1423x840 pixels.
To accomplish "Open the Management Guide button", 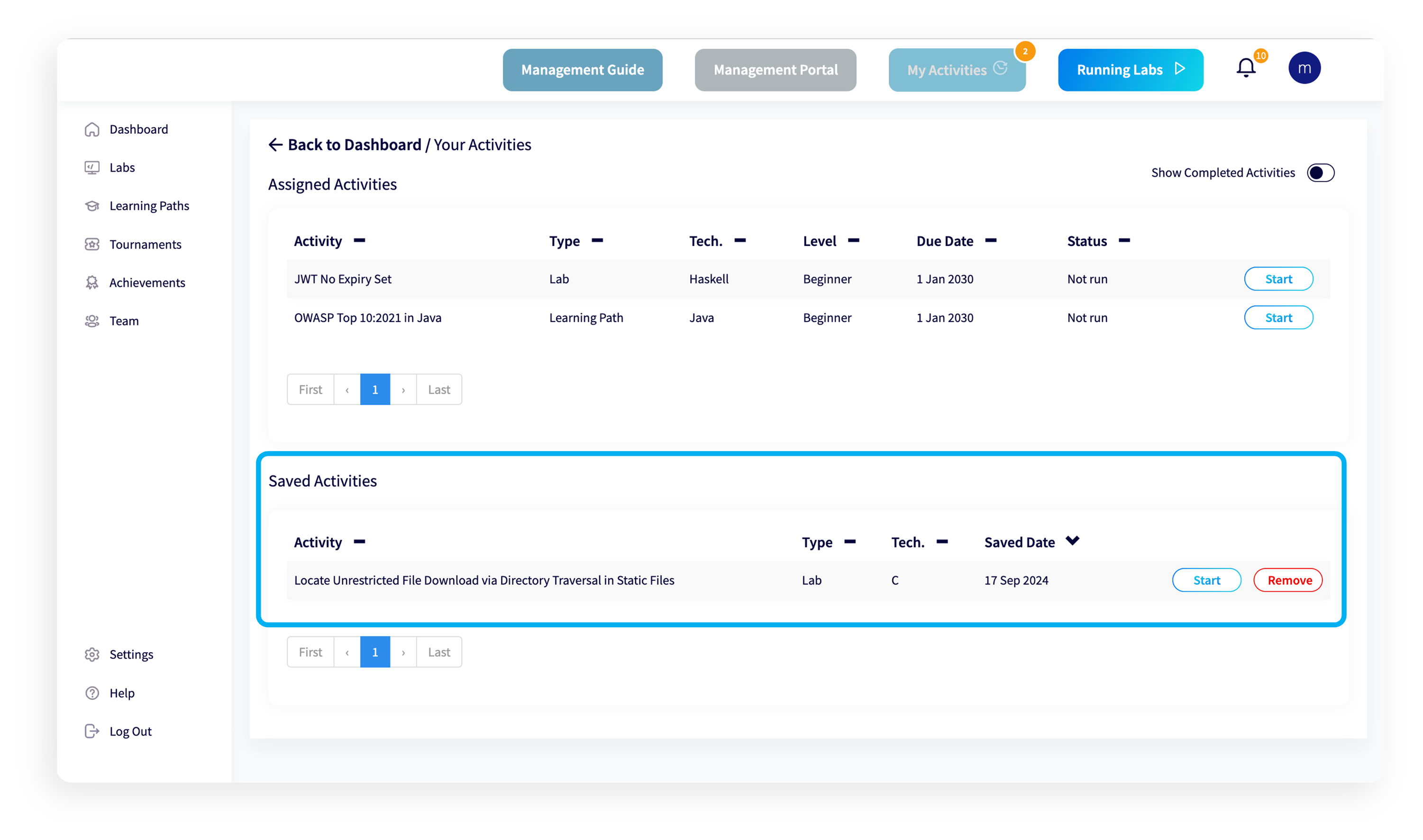I will (583, 70).
